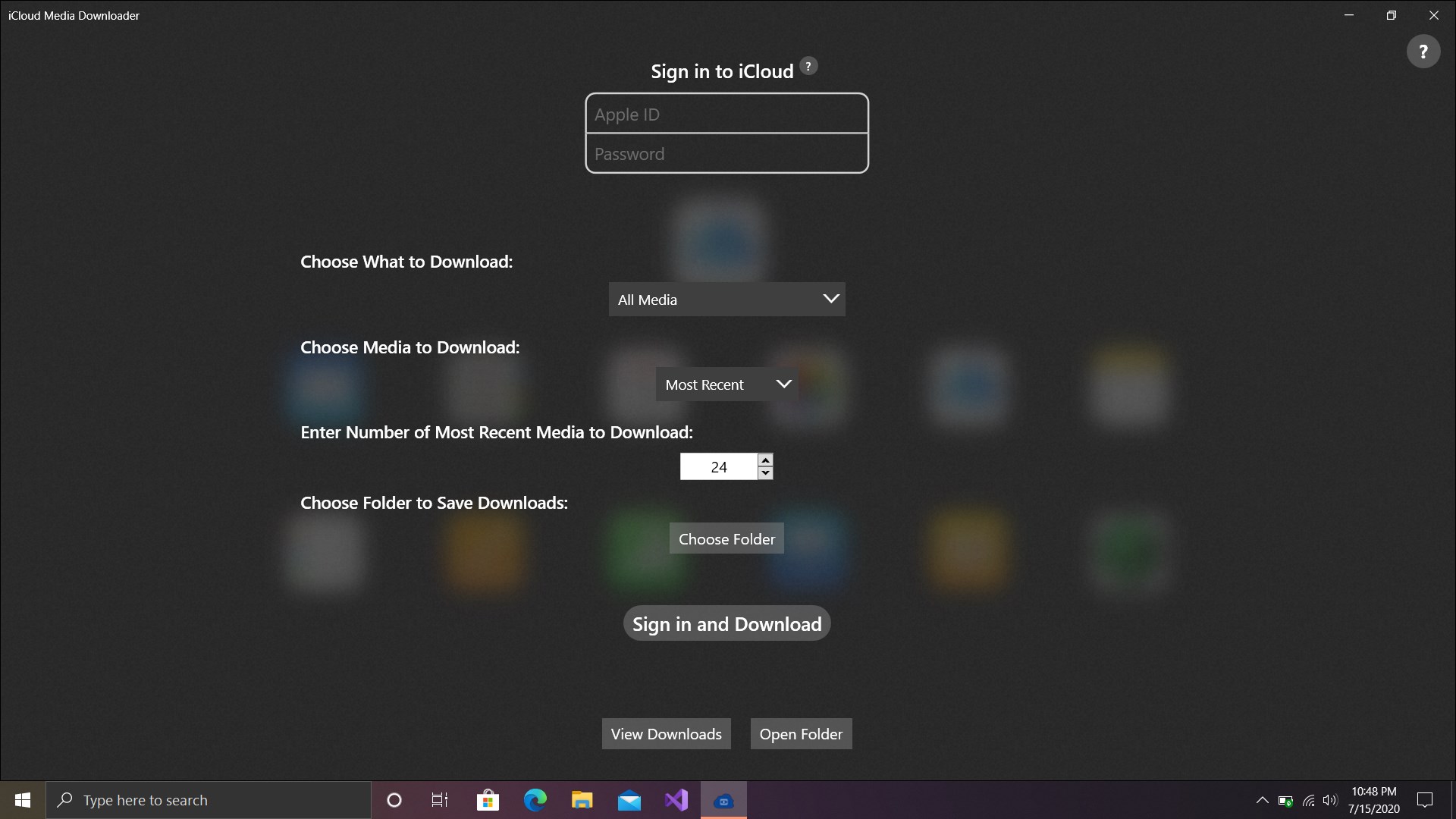This screenshot has height=819, width=1456.
Task: Open Mail app in taskbar
Action: (x=629, y=800)
